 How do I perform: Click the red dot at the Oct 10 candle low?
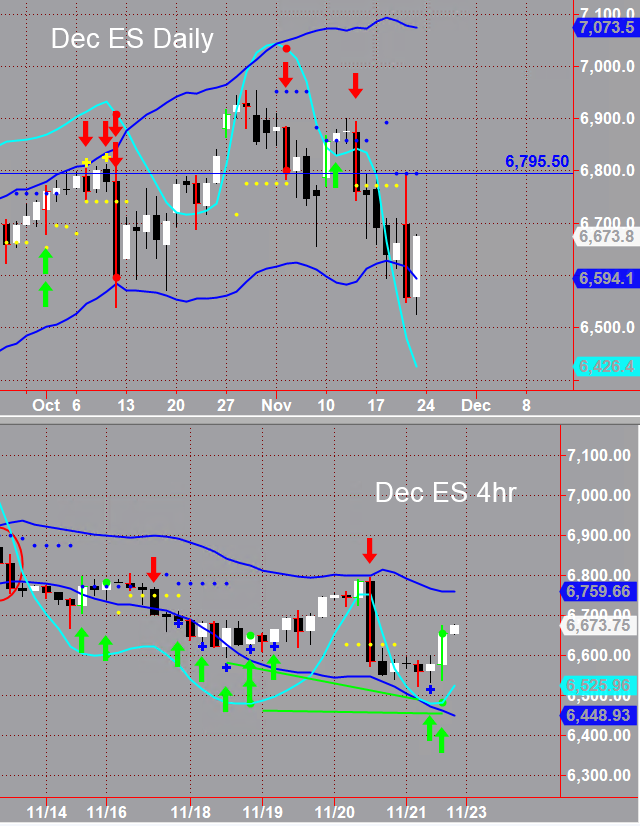117,277
